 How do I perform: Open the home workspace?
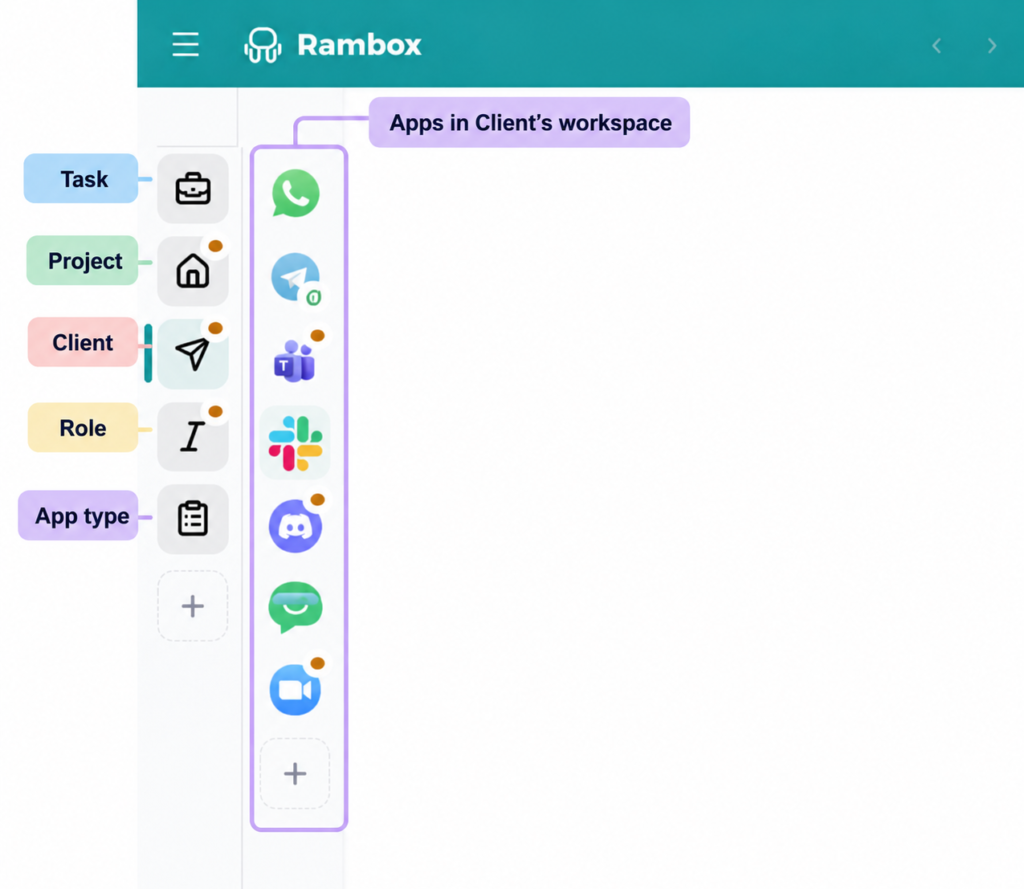193,271
